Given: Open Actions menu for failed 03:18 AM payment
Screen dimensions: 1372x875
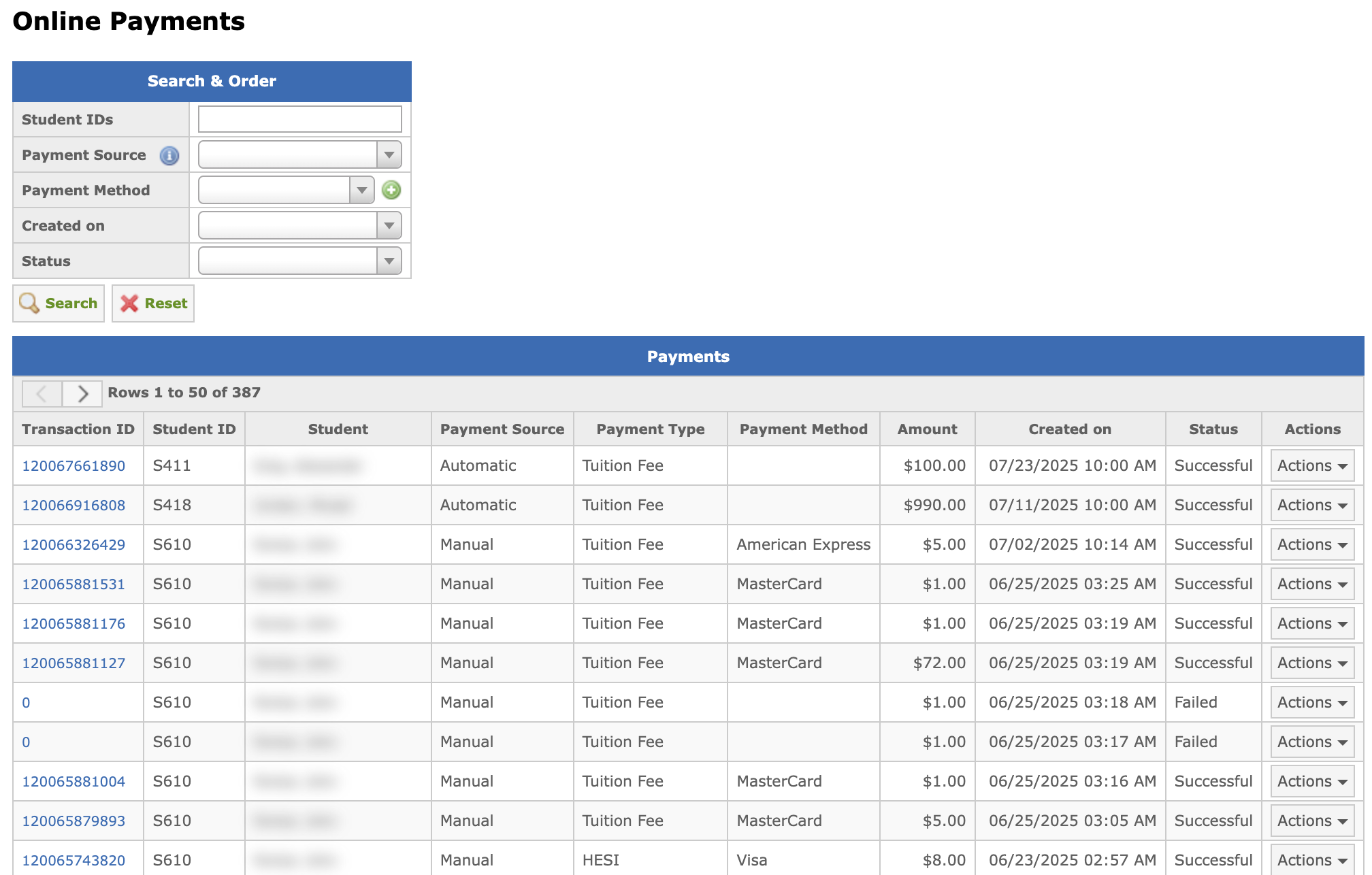Looking at the screenshot, I should 1311,703.
